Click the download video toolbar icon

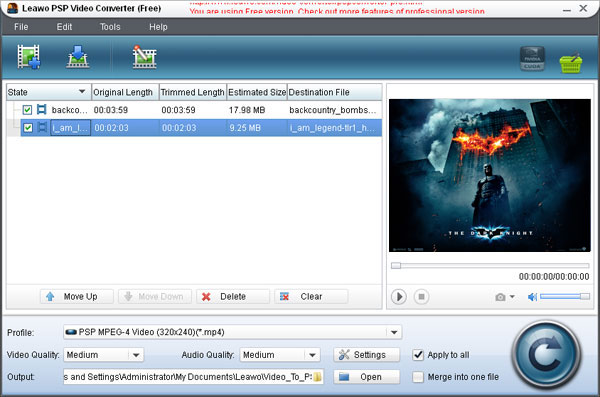tap(78, 57)
